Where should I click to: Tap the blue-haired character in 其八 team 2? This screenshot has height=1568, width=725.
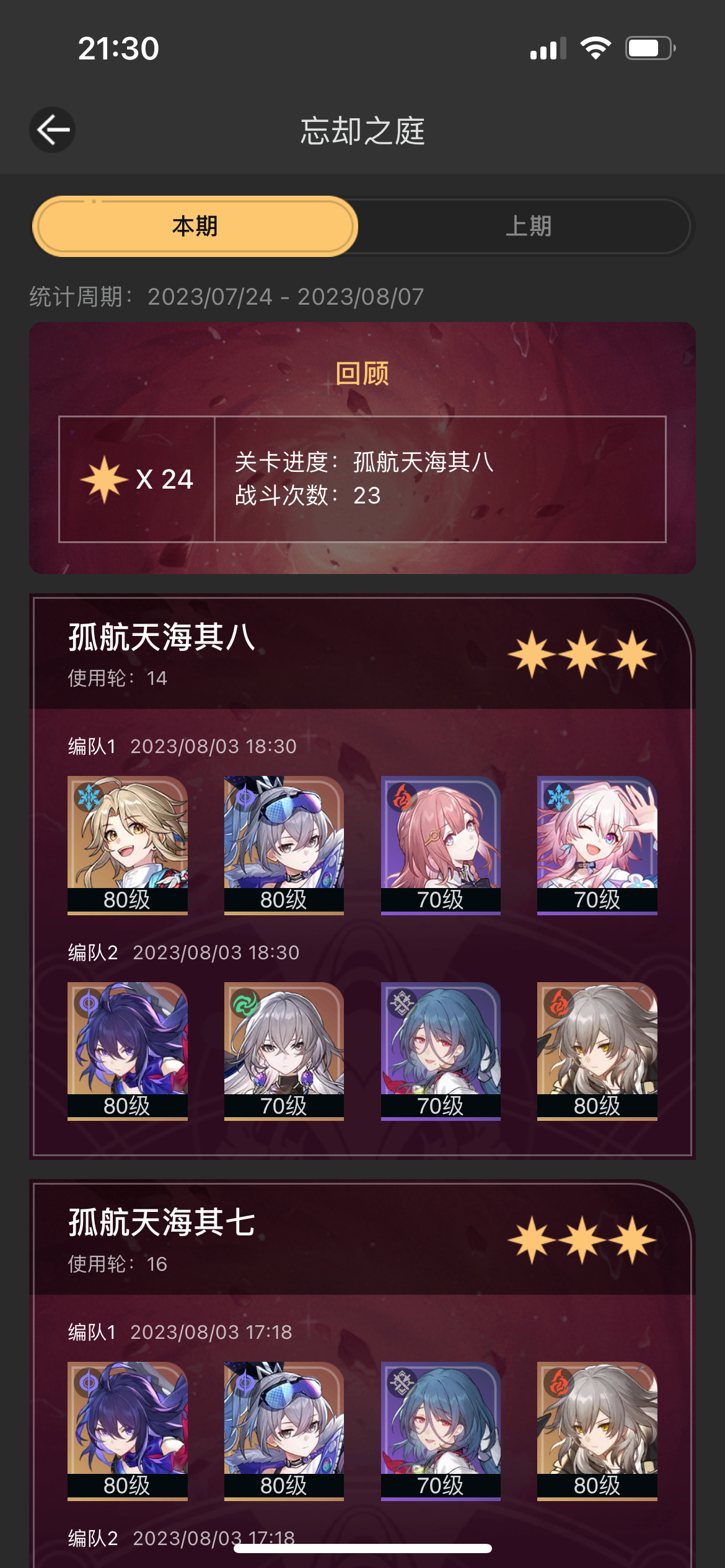[x=441, y=1051]
